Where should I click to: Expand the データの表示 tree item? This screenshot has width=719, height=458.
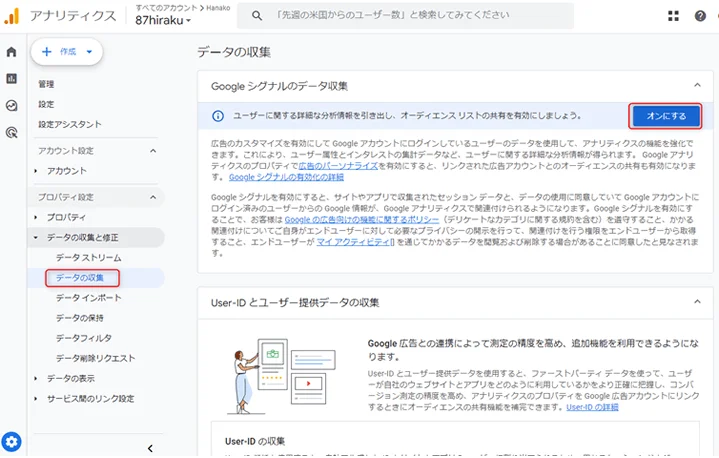coord(36,379)
